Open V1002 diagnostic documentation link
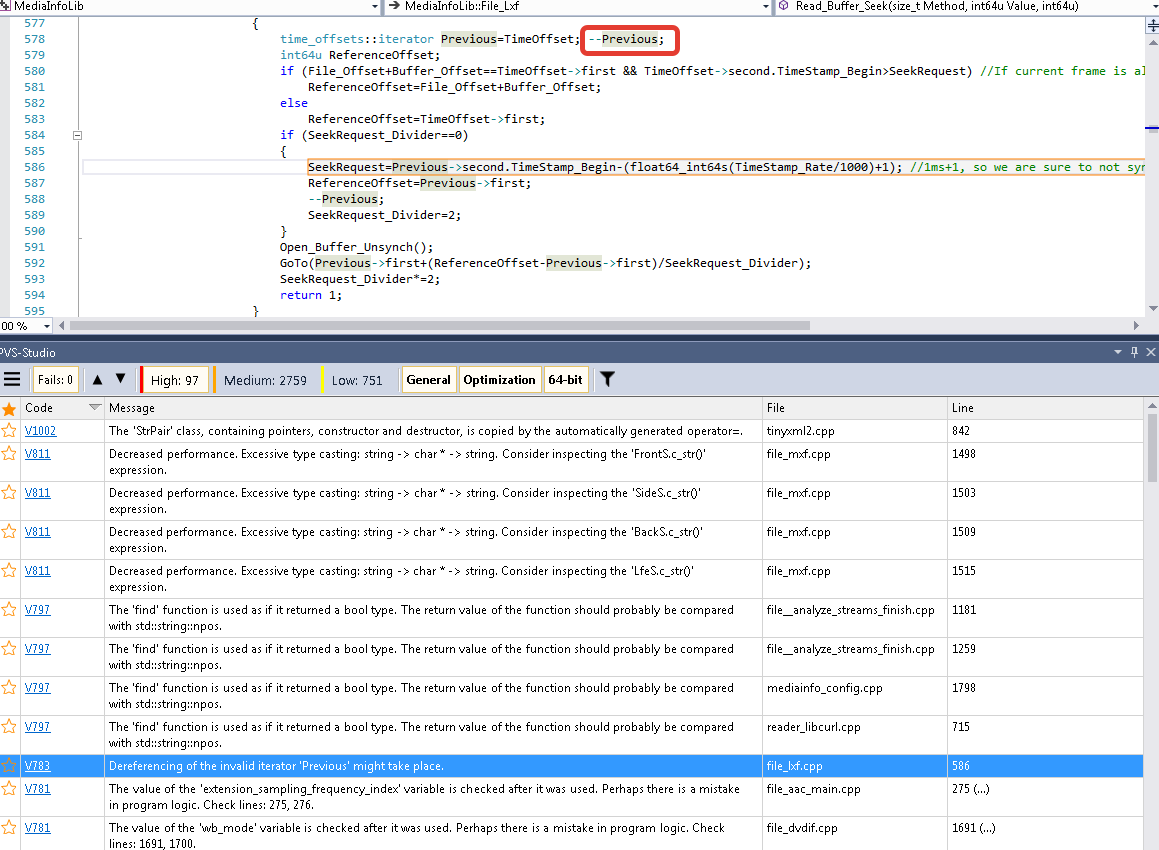Viewport: 1159px width, 850px height. (x=41, y=431)
